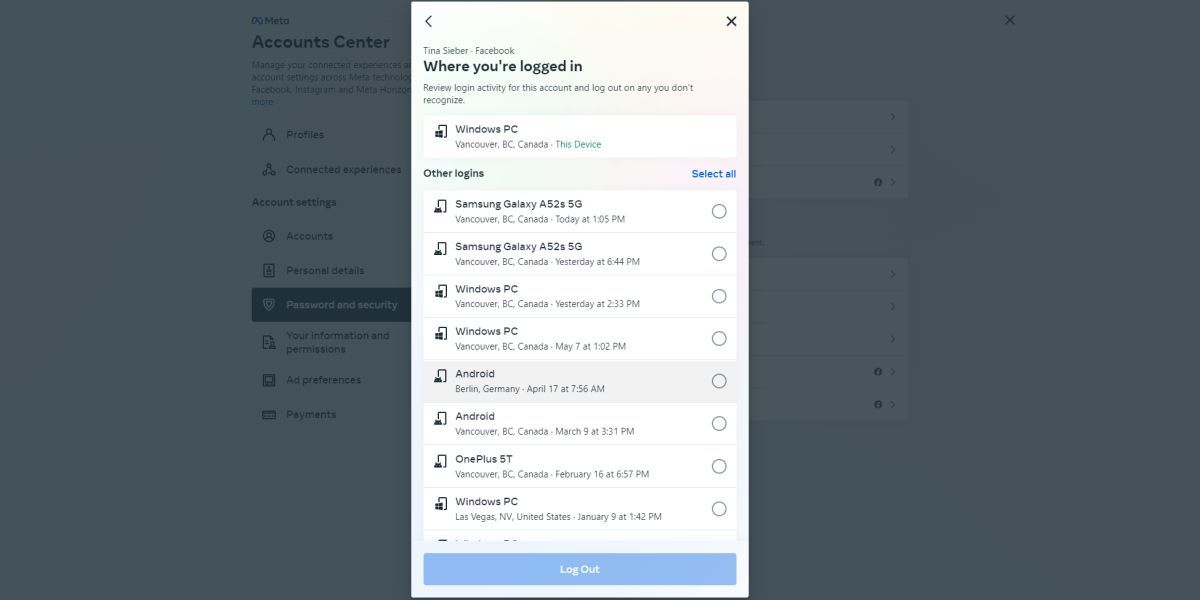The width and height of the screenshot is (1200, 600).
Task: Open the Accounts settings menu item
Action: pyautogui.click(x=309, y=236)
